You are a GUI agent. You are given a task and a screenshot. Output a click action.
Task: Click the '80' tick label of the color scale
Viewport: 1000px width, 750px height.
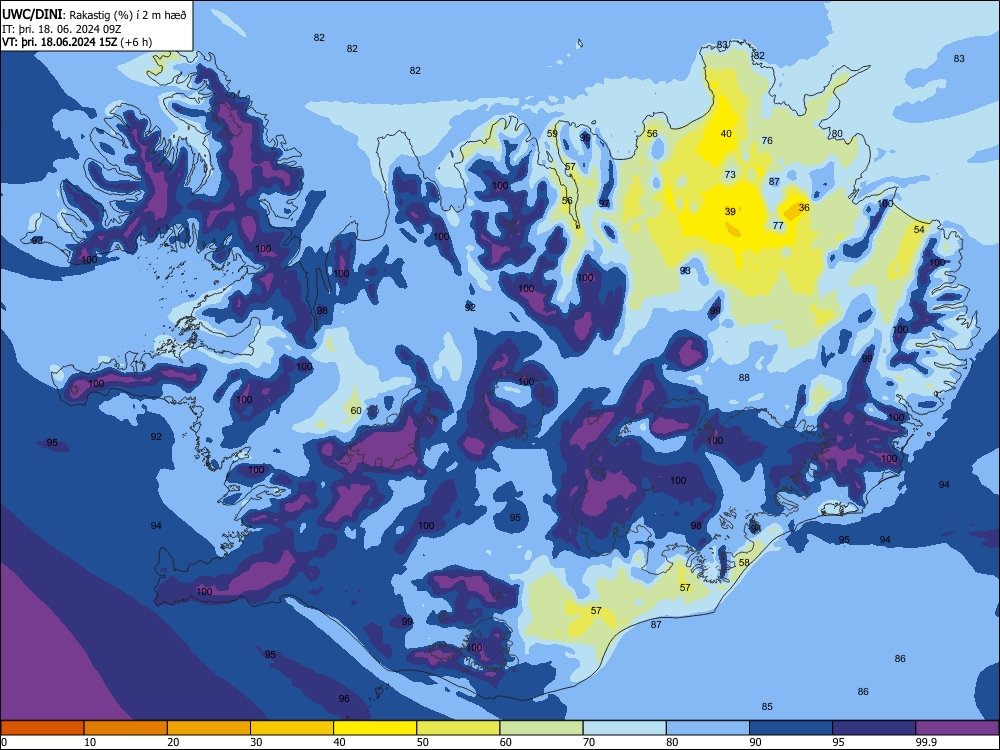(x=672, y=742)
